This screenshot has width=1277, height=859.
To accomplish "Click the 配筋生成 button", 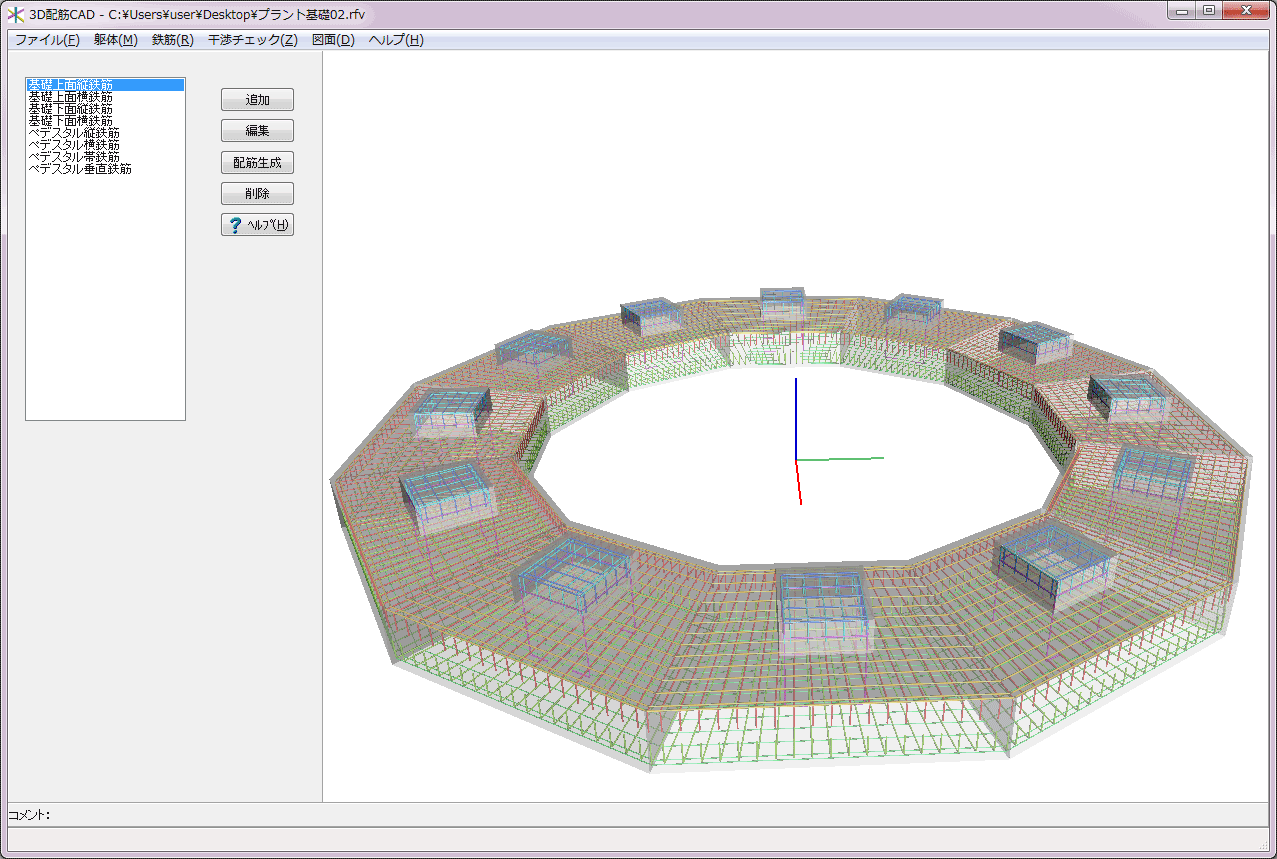I will pyautogui.click(x=257, y=162).
